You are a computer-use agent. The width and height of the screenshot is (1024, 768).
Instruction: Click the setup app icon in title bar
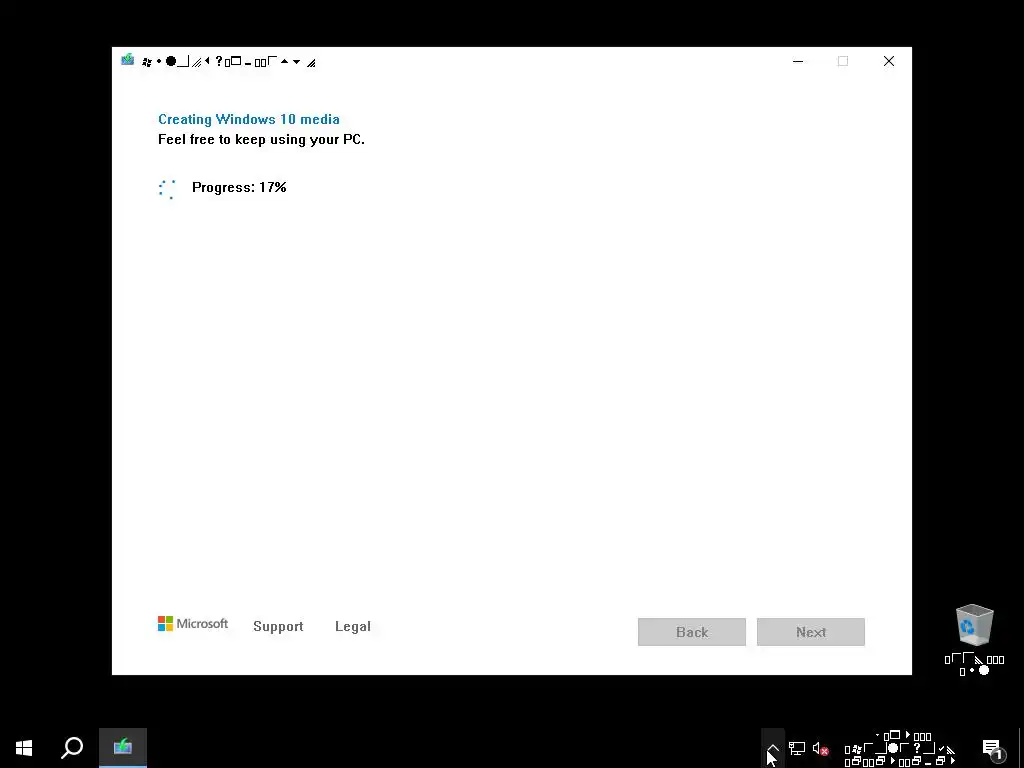tap(127, 61)
